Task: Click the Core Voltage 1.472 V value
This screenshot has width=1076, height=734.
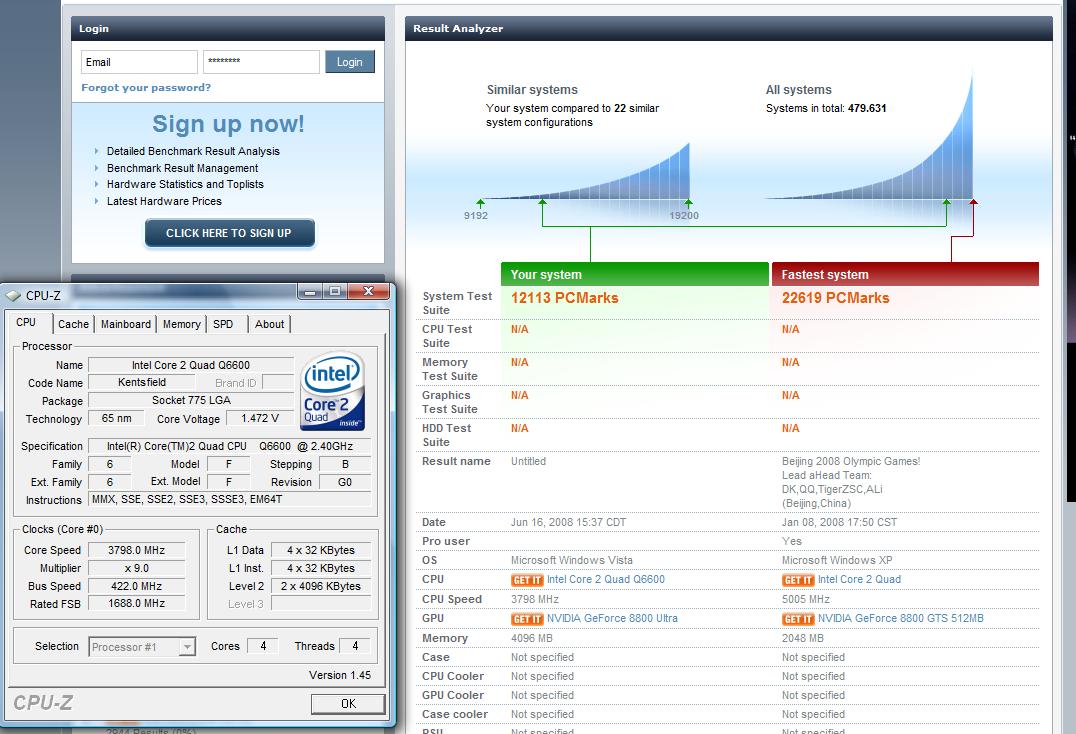Action: [260, 418]
